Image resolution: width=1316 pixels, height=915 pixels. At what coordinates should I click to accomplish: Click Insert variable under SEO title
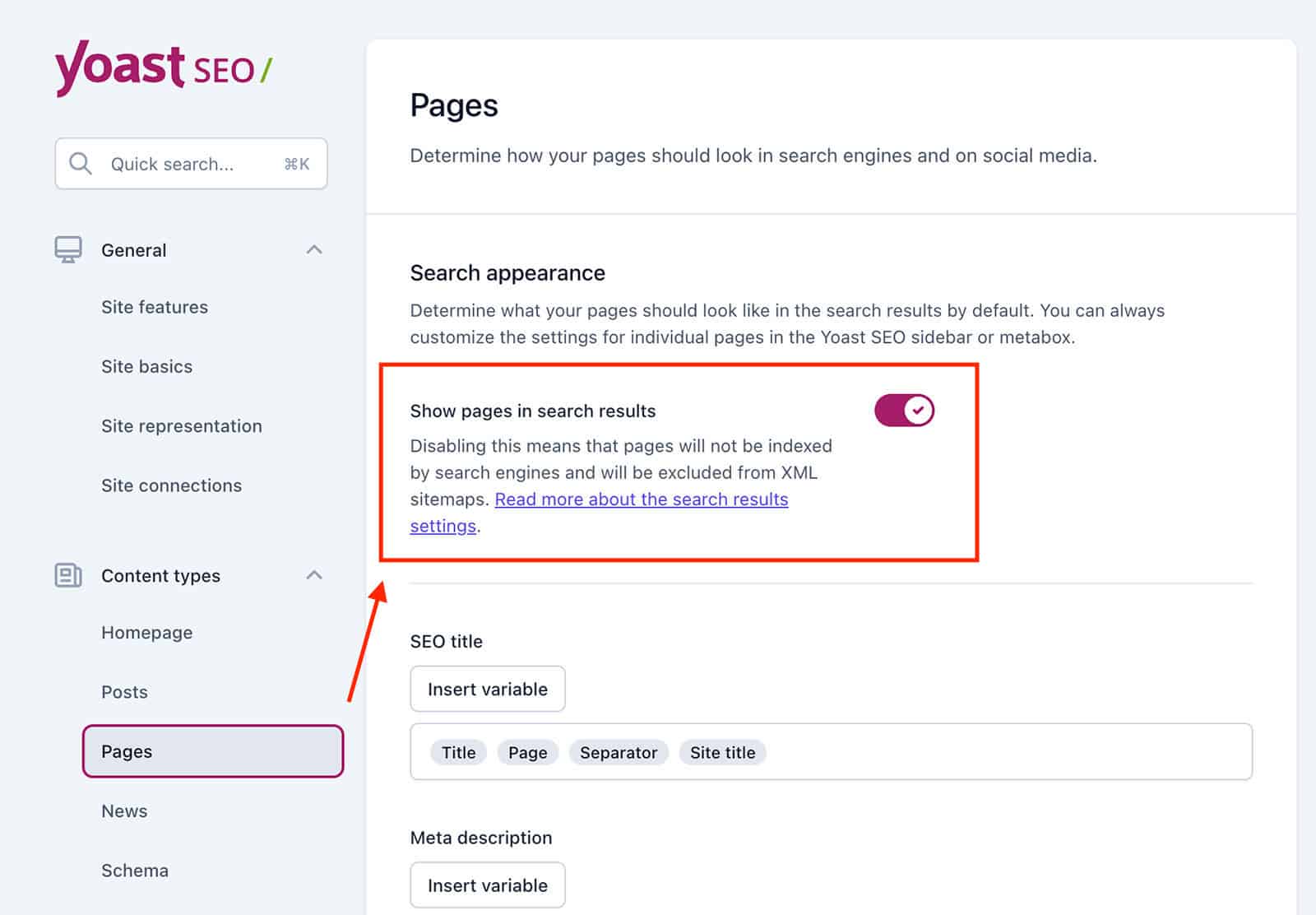487,689
